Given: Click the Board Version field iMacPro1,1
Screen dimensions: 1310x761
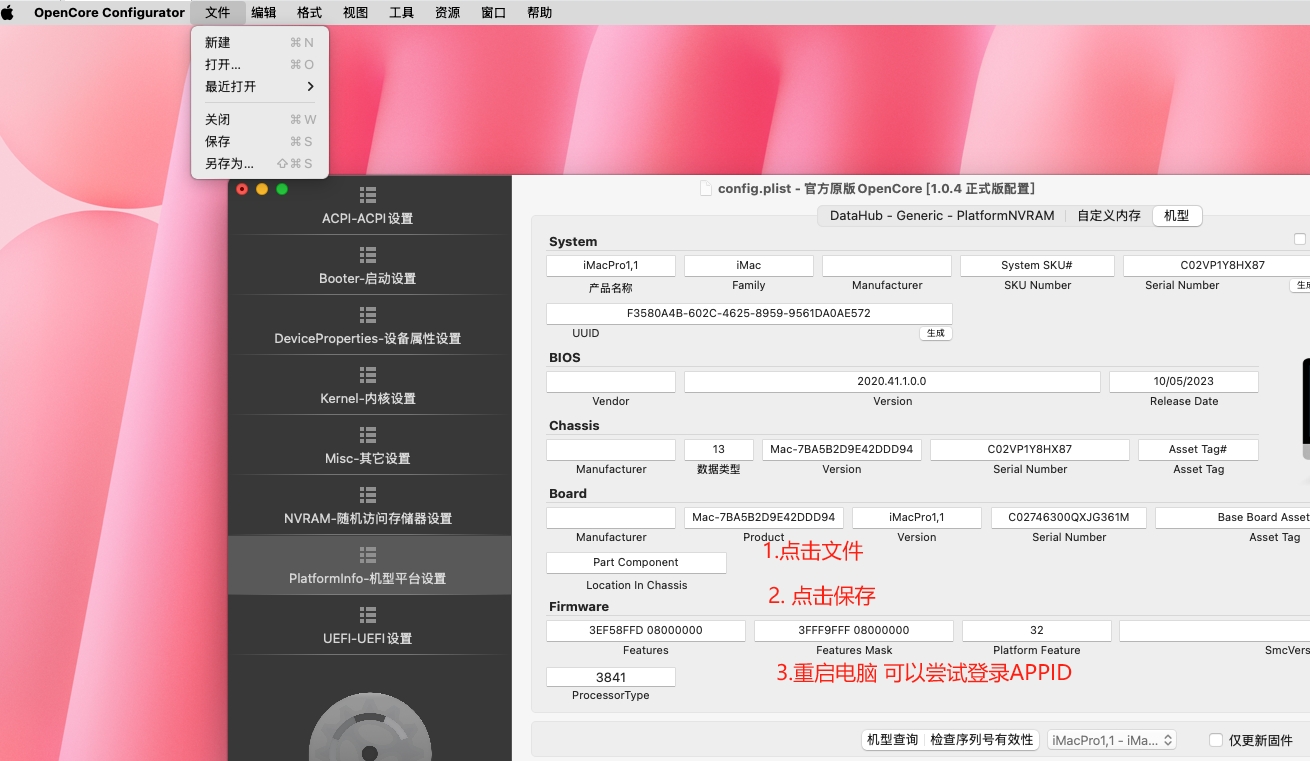Looking at the screenshot, I should click(917, 517).
